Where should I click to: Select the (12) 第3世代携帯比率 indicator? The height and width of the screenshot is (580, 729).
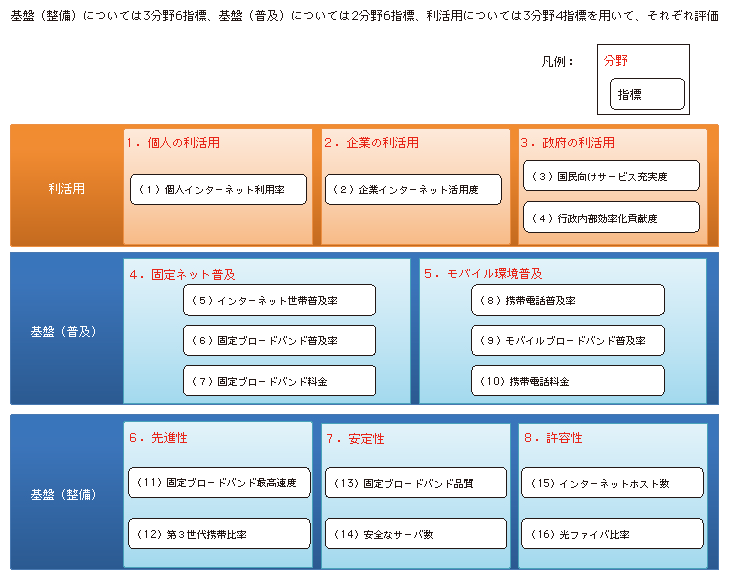coord(219,534)
